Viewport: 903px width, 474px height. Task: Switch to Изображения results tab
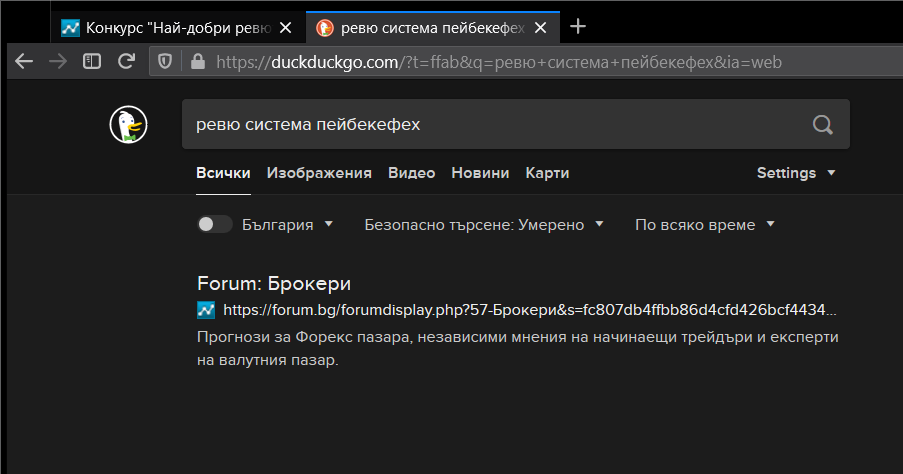tap(319, 173)
